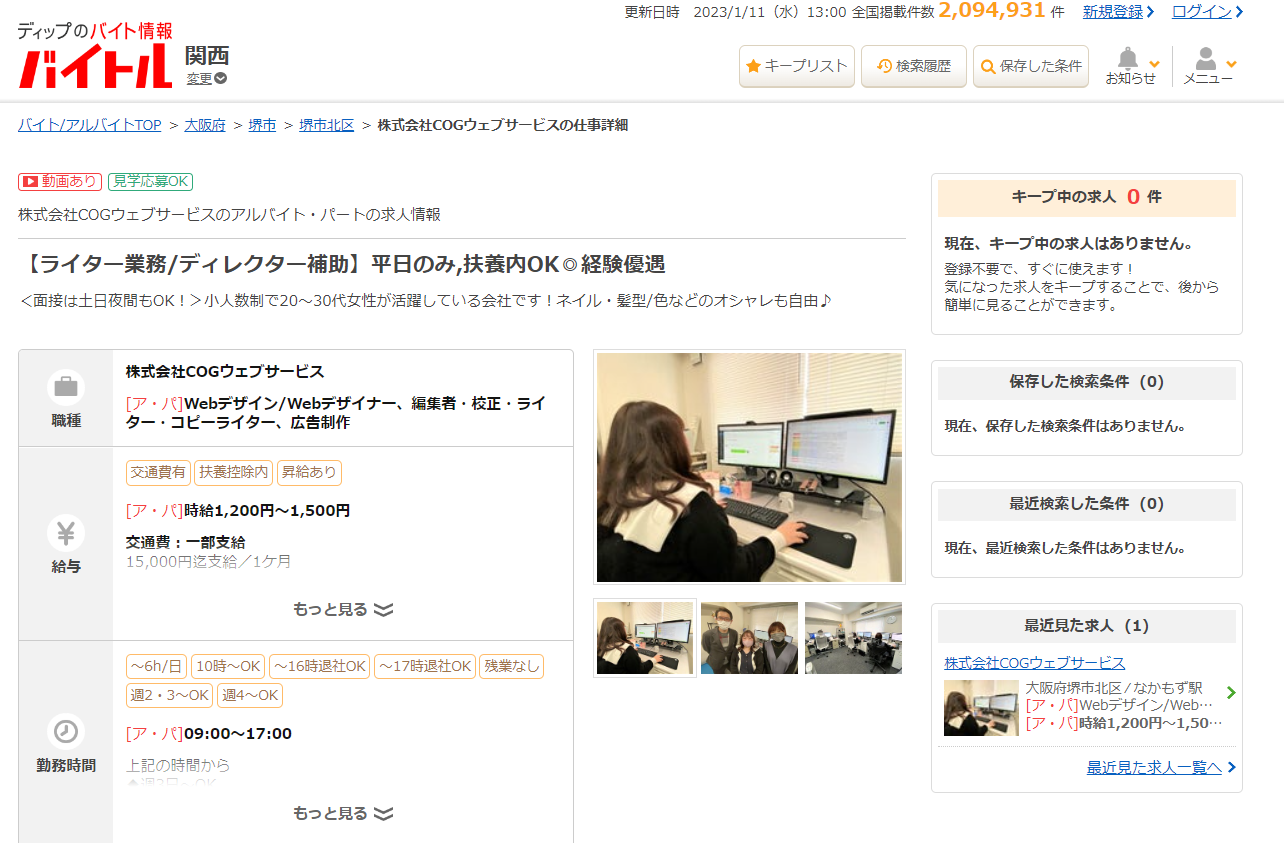
Task: Open the 検索履歴 history button
Action: click(914, 66)
